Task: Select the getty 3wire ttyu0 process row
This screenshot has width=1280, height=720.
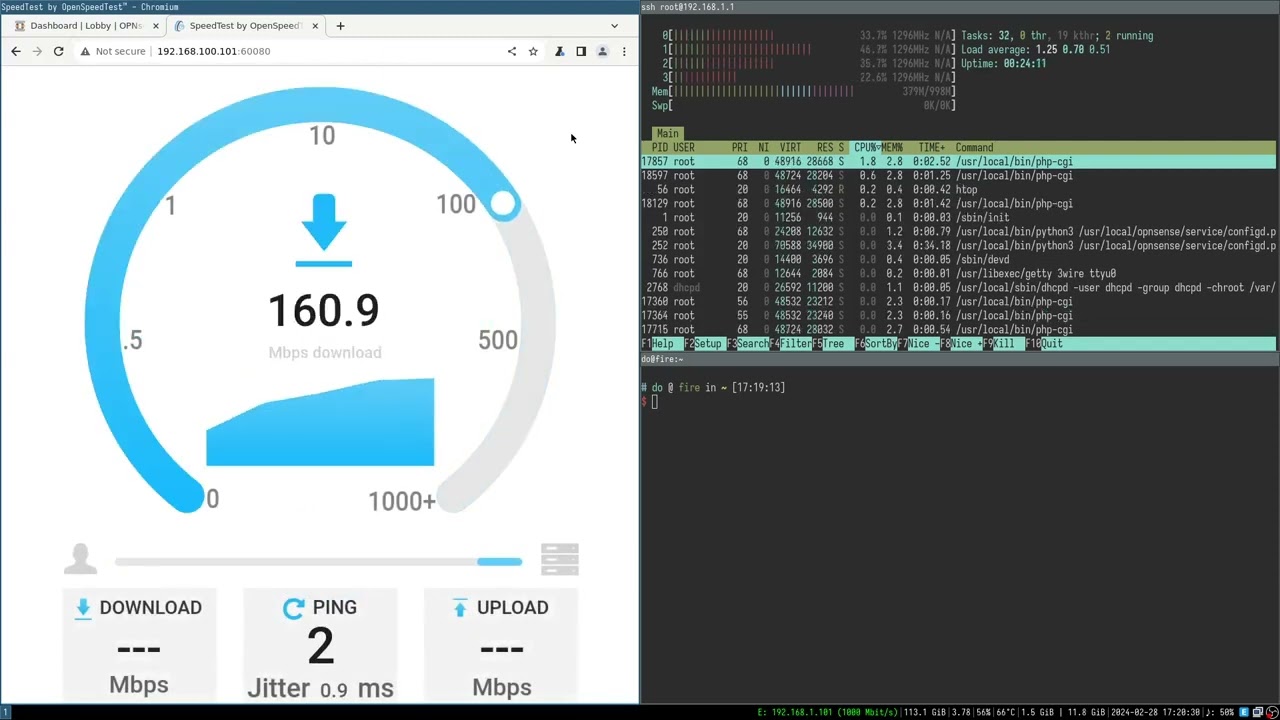Action: pyautogui.click(x=958, y=273)
